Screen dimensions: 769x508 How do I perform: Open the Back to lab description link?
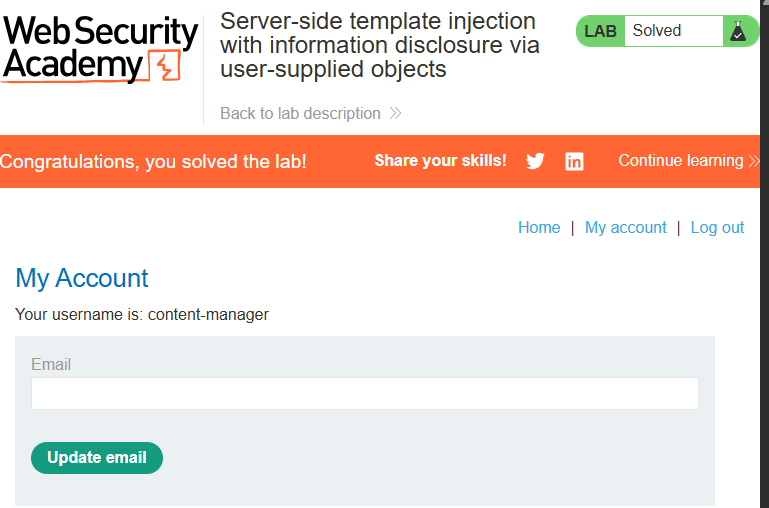coord(300,113)
